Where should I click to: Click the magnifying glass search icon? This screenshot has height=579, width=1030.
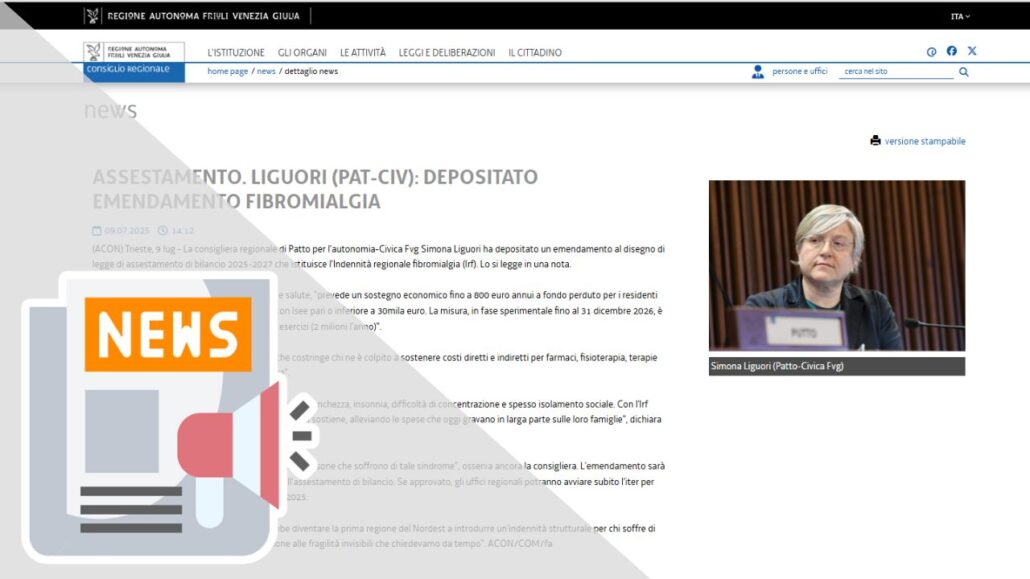(964, 72)
